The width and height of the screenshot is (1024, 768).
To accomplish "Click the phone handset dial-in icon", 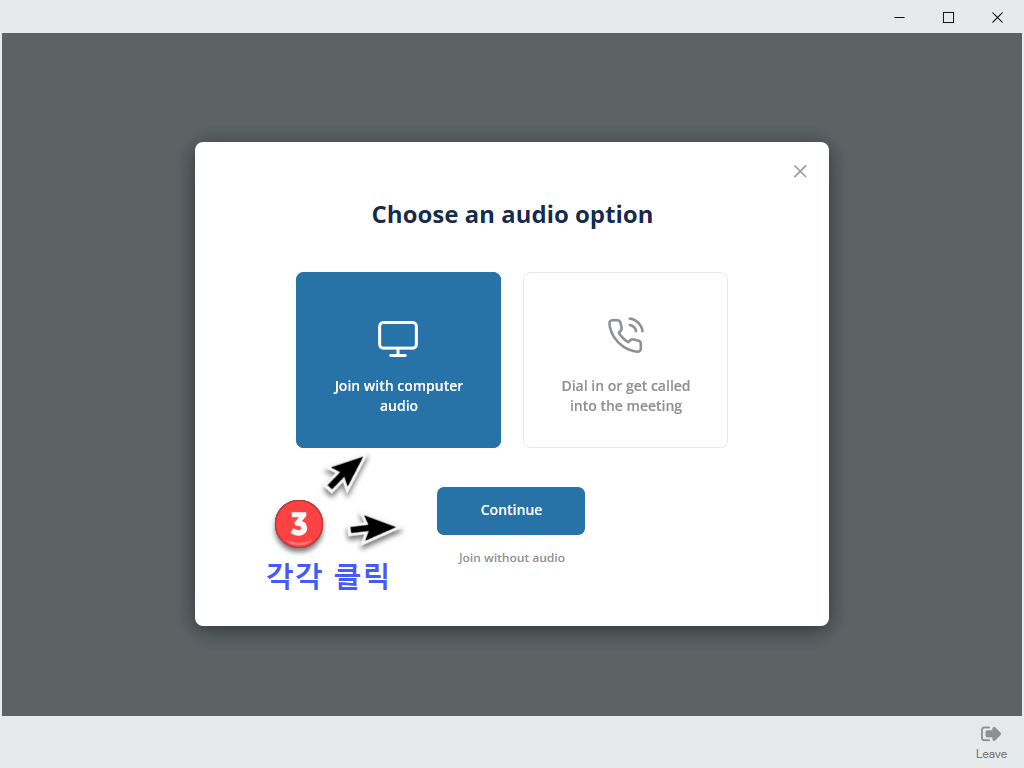I will pos(626,336).
